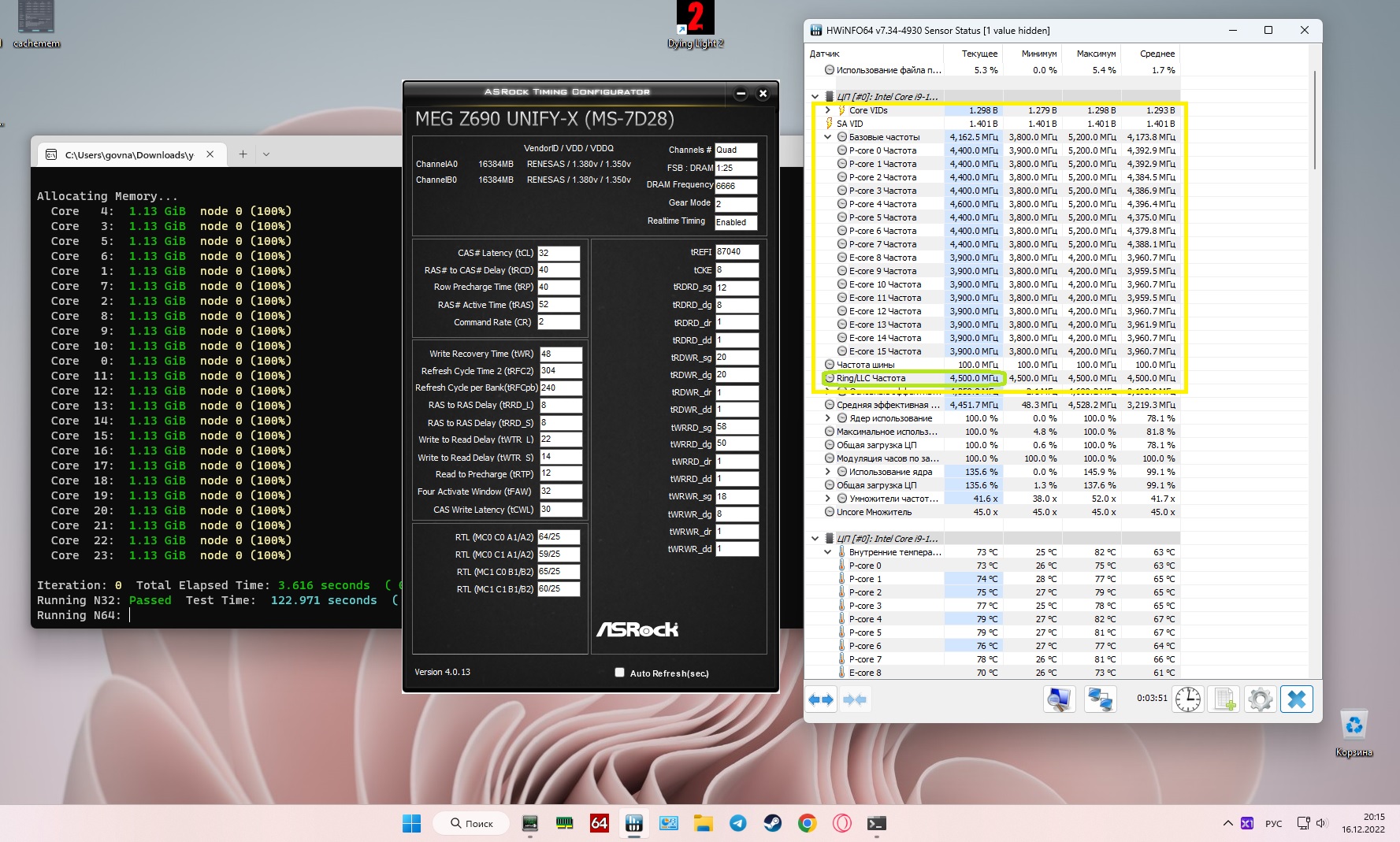Expand the Core VIDs sensor group
The width and height of the screenshot is (1400, 842).
coord(827,110)
